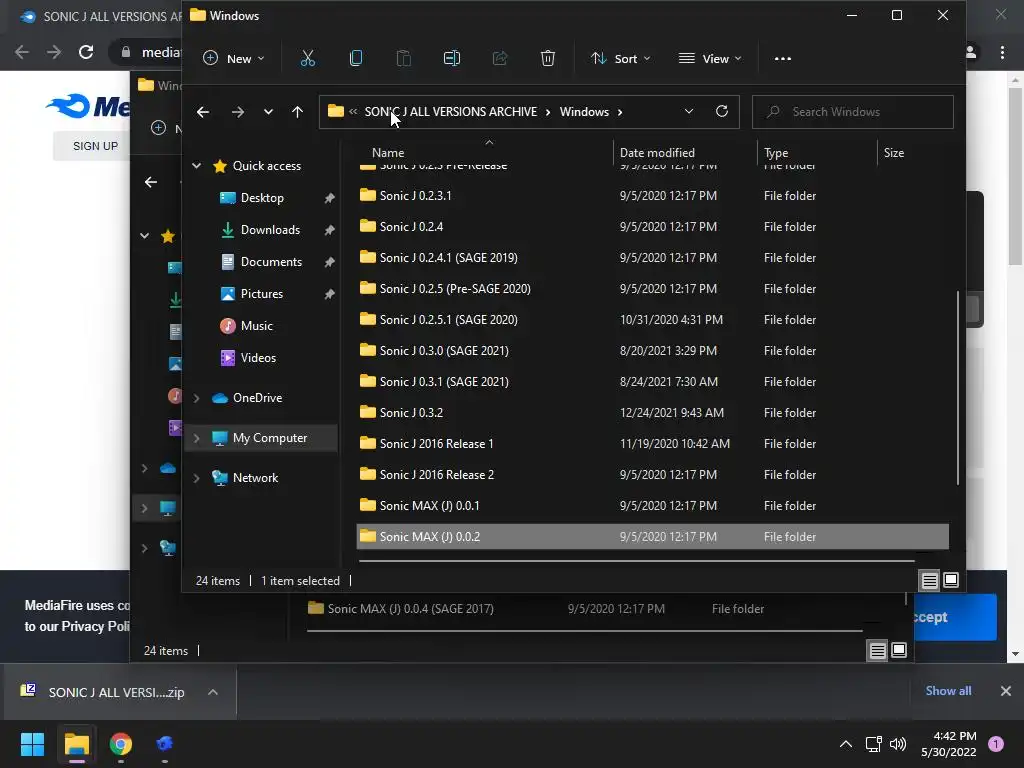Expand the OneDrive tree node

click(197, 398)
